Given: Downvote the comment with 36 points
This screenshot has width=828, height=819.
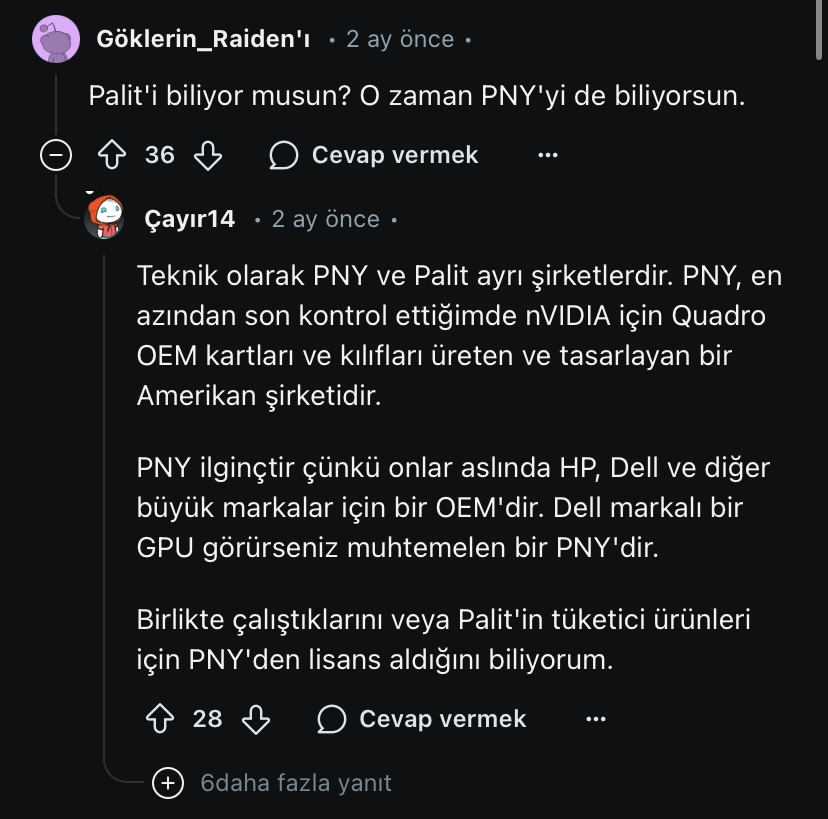Looking at the screenshot, I should (208, 155).
